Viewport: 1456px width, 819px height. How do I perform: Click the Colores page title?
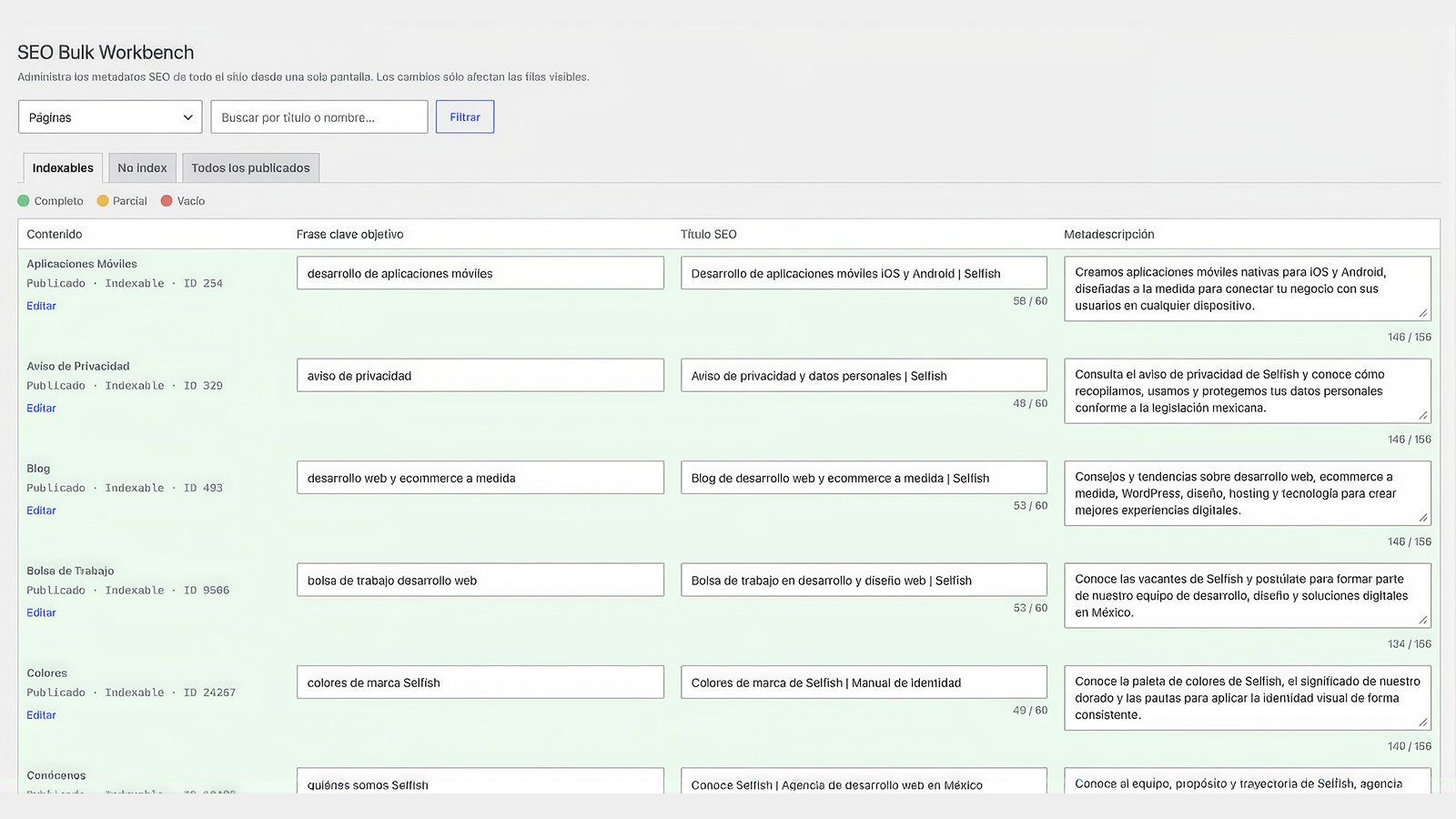[47, 673]
